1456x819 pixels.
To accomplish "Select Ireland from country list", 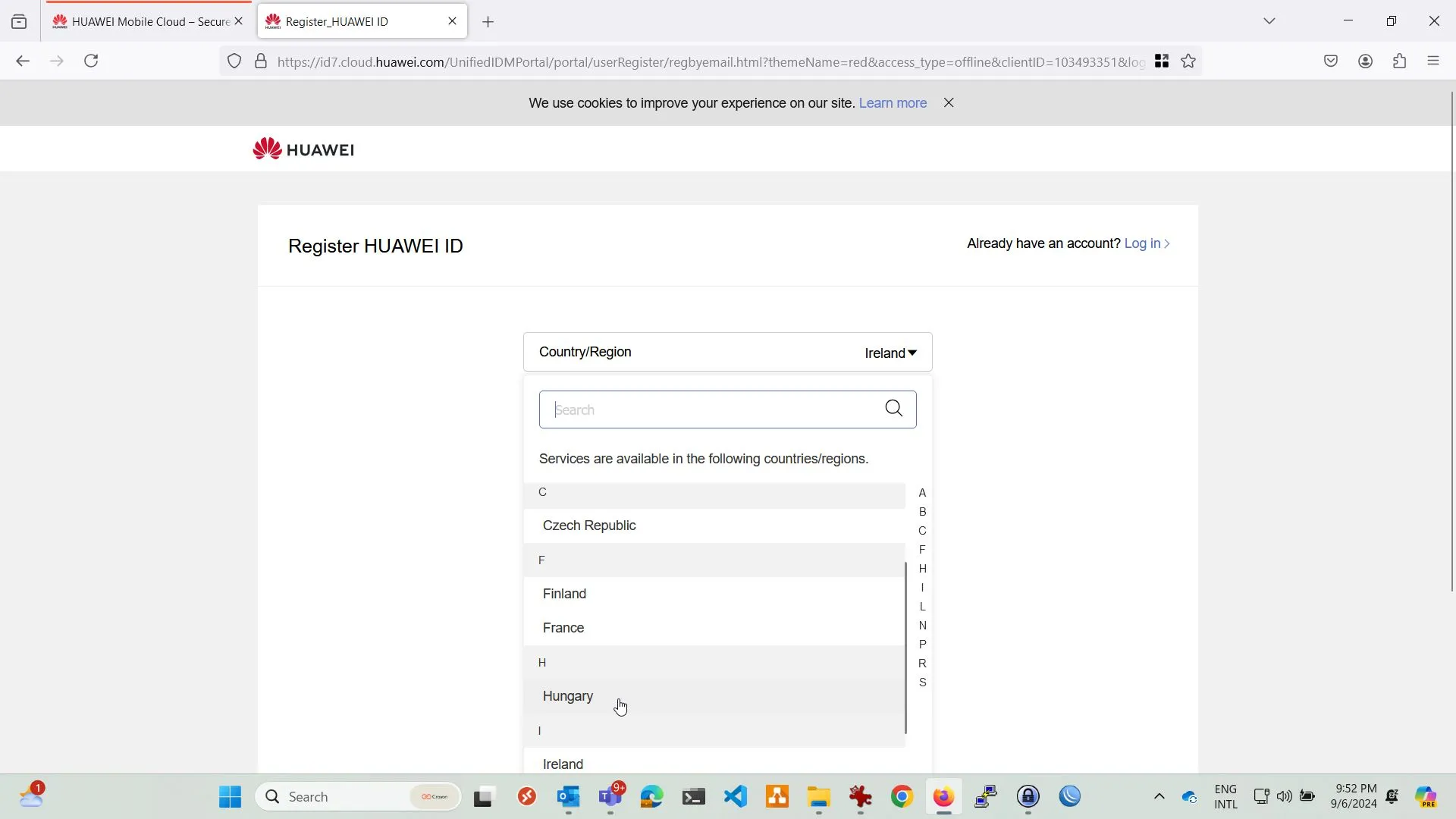I will click(714, 763).
